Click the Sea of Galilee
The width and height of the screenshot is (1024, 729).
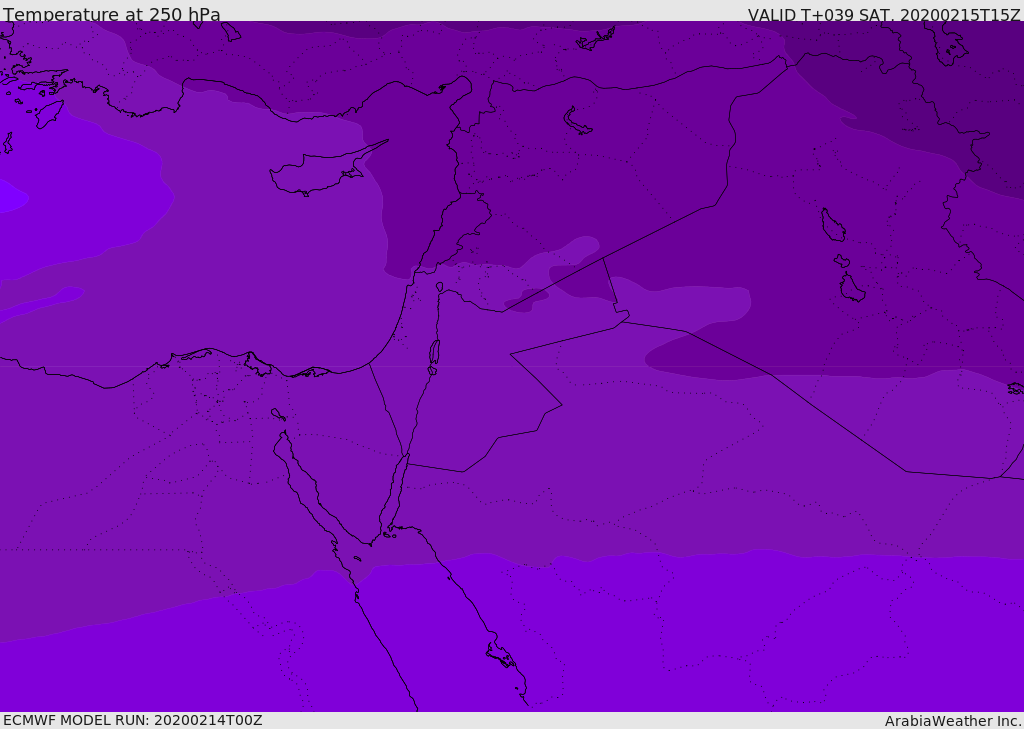[439, 287]
